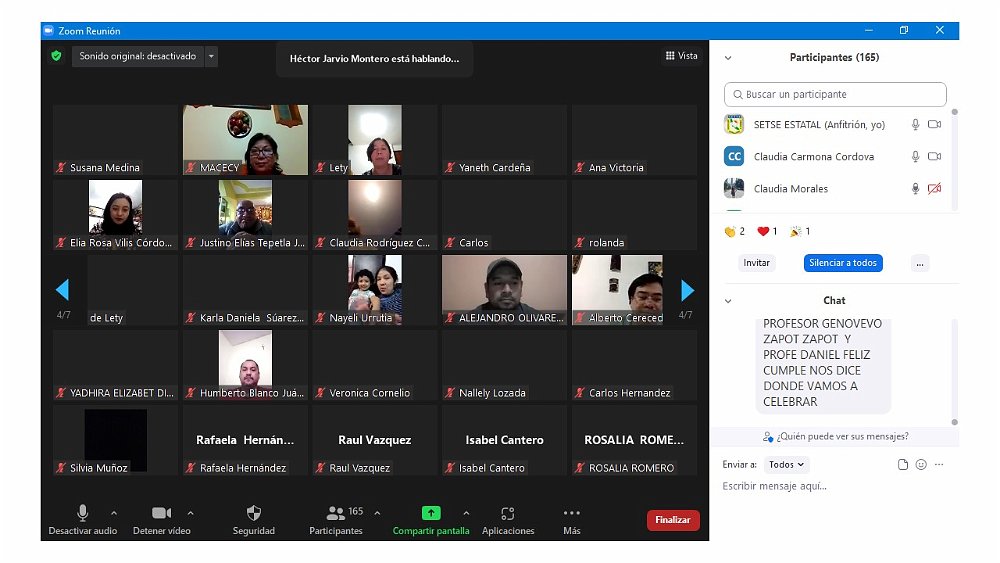Toggle Sonido original desactivado button
Viewport: 1000px width, 563px height.
137,56
